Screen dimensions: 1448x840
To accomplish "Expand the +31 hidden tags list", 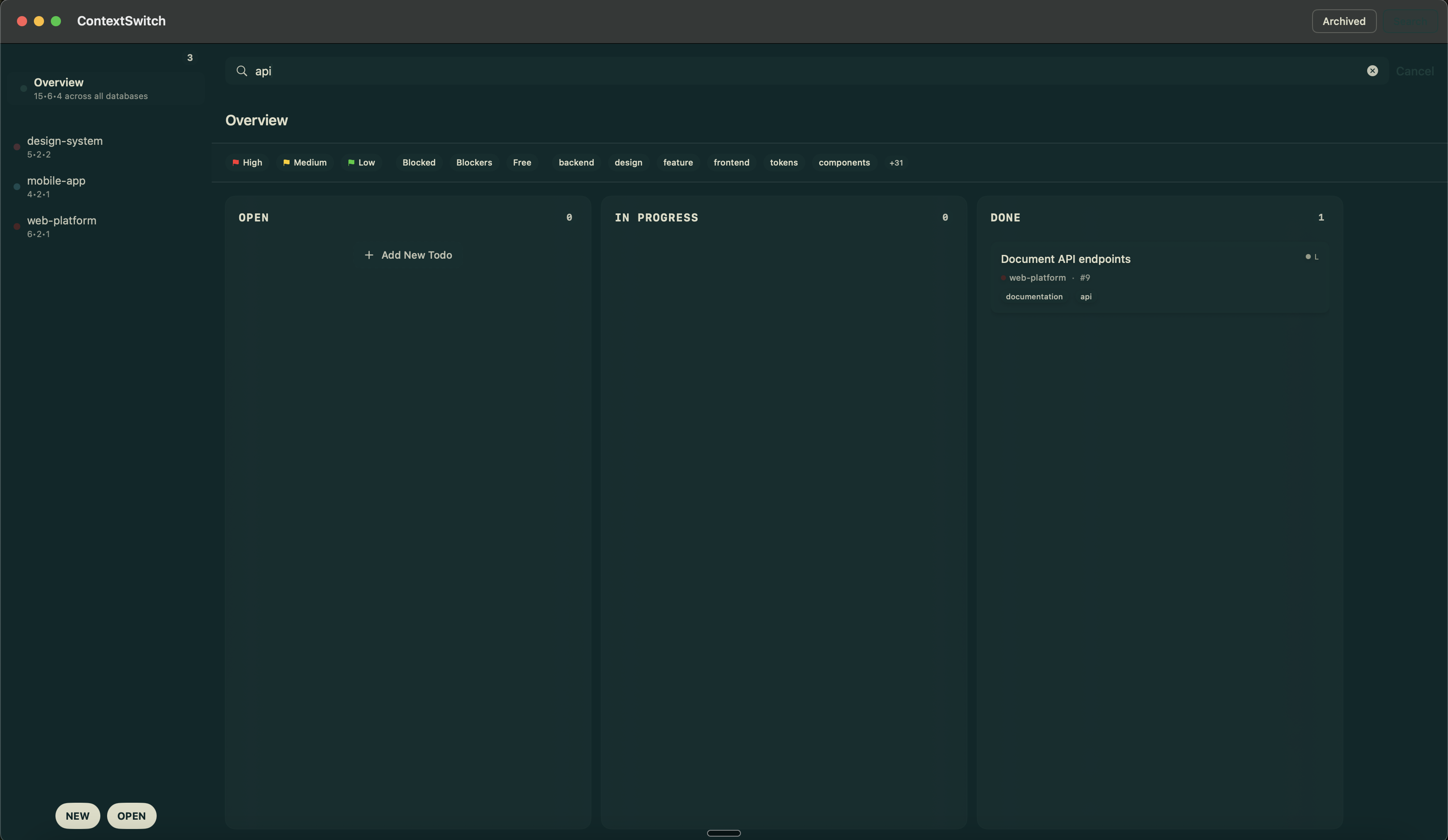I will pos(896,163).
